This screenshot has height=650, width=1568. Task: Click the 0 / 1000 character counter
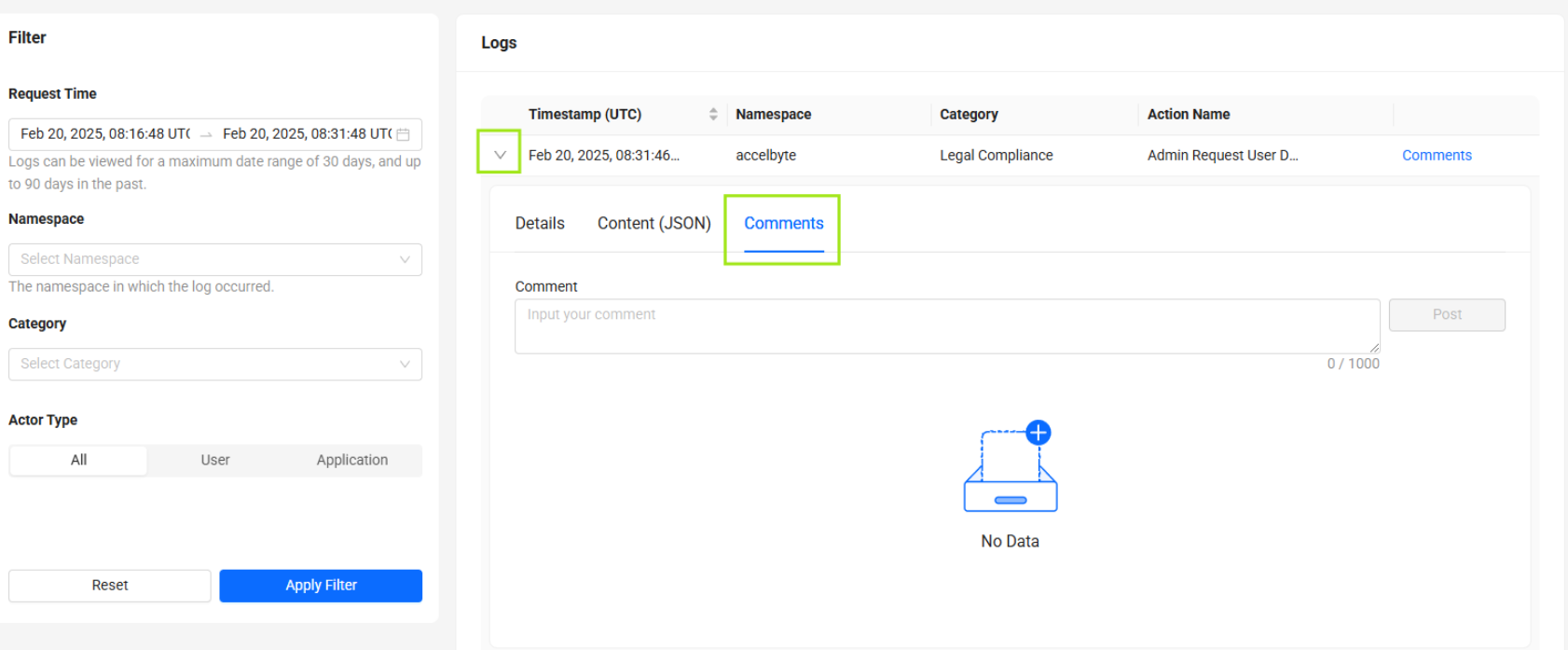tap(1353, 364)
